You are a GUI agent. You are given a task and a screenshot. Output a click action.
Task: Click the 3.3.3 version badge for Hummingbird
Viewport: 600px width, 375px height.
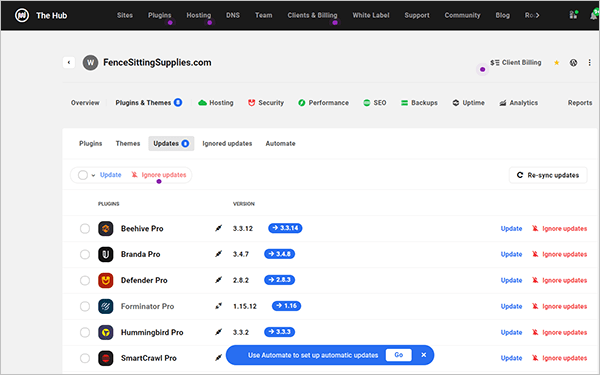click(x=279, y=332)
